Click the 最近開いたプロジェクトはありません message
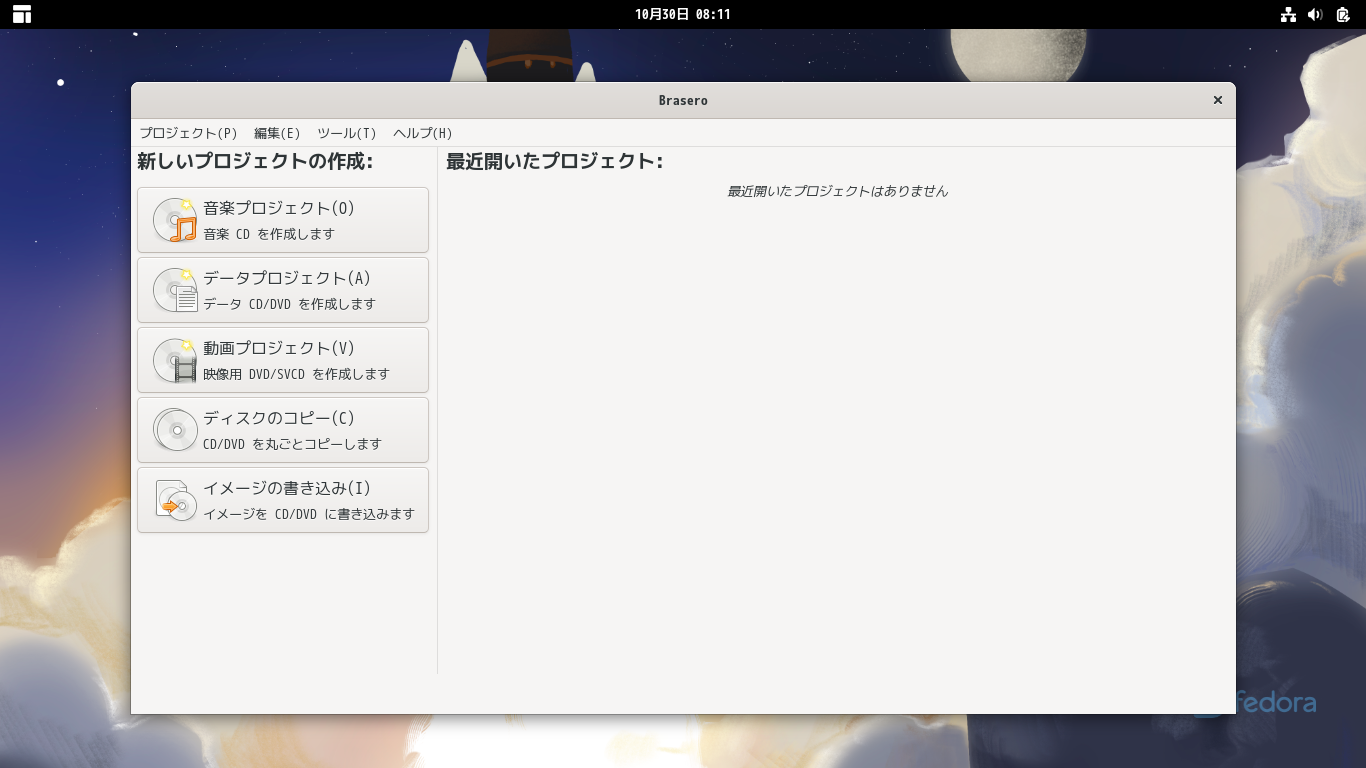Image resolution: width=1366 pixels, height=768 pixels. click(837, 191)
